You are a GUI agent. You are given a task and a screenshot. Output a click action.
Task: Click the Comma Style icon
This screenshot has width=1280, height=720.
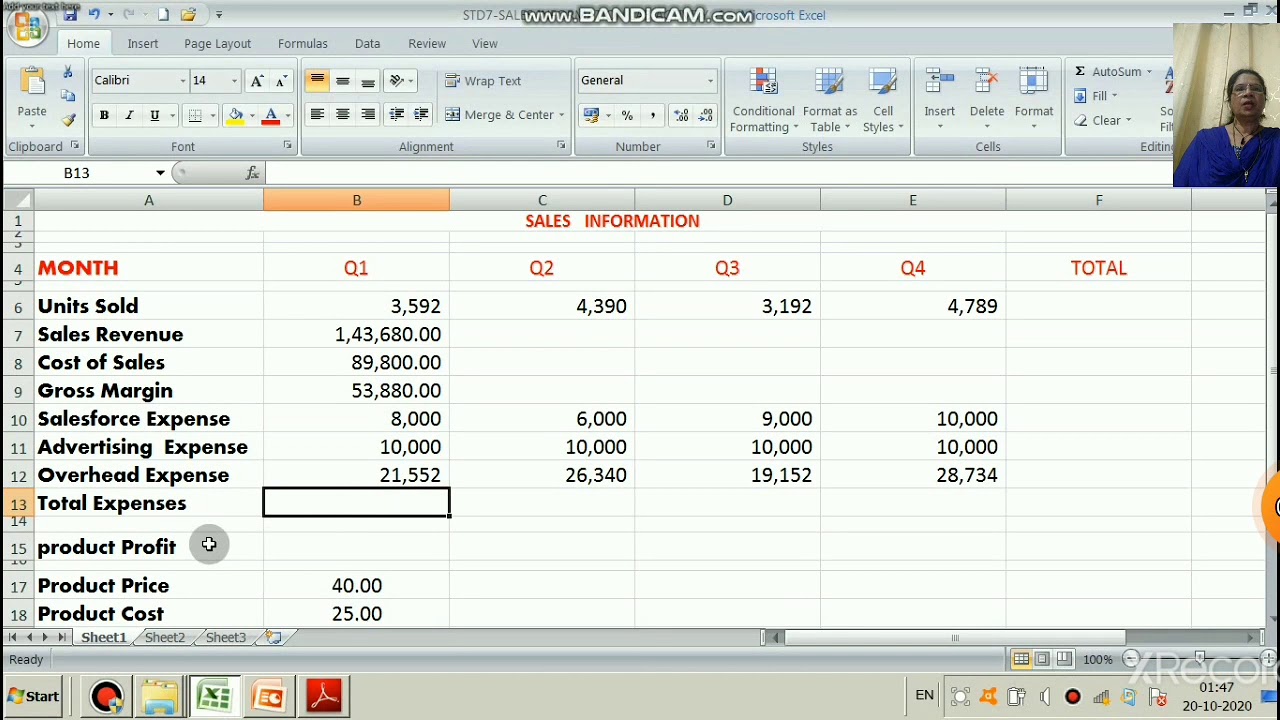point(652,115)
